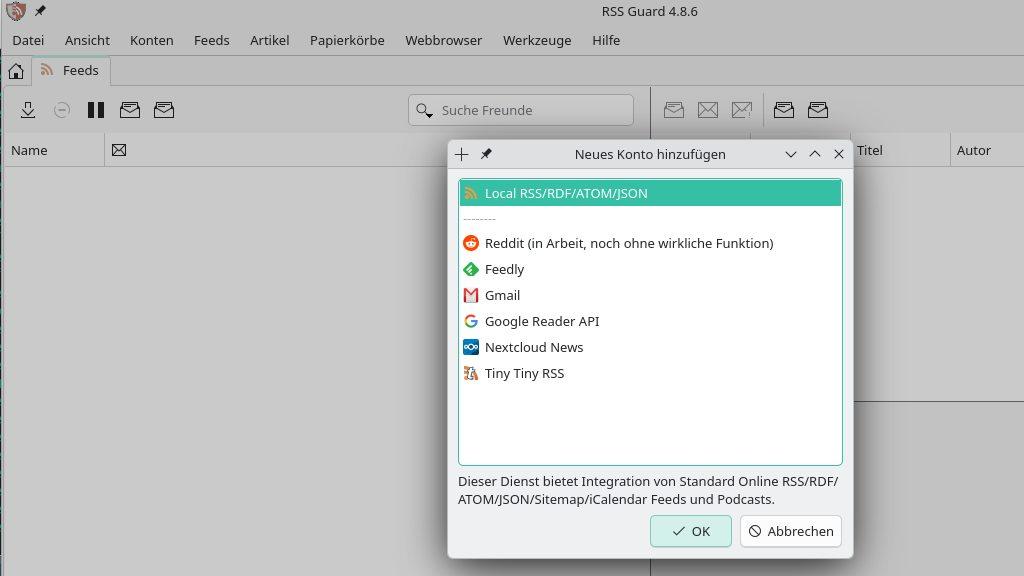Screen dimensions: 1024x576
Task: Confirm account selection with OK
Action: tap(690, 531)
